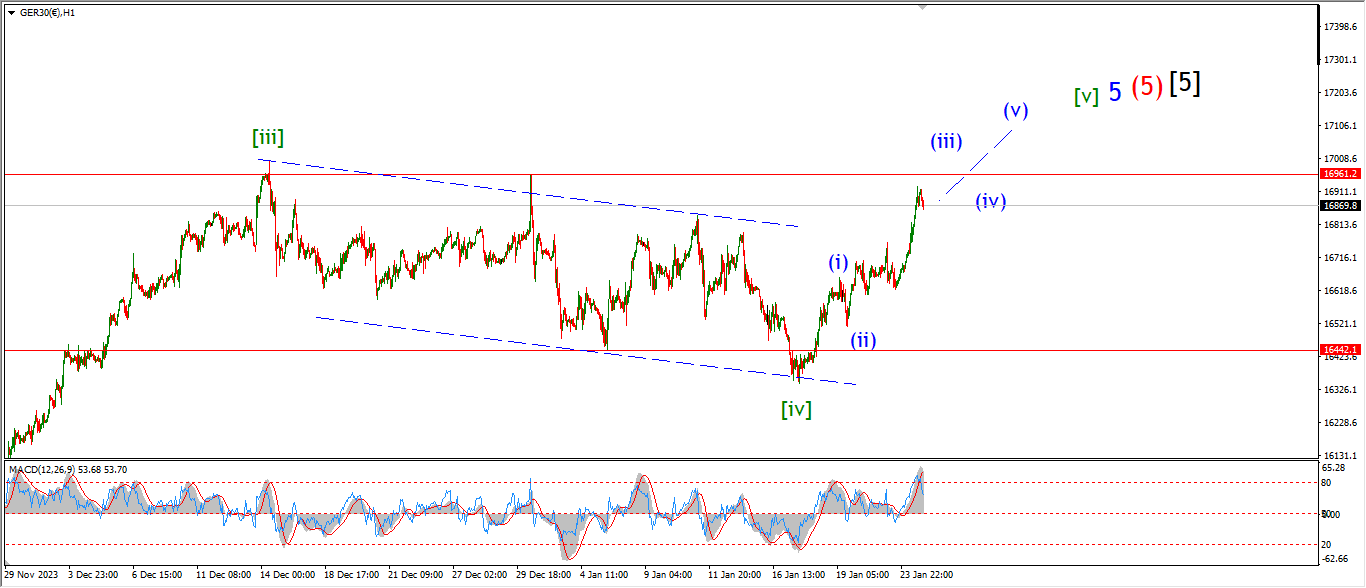
Task: Click the blue (i) wave label
Action: click(838, 263)
